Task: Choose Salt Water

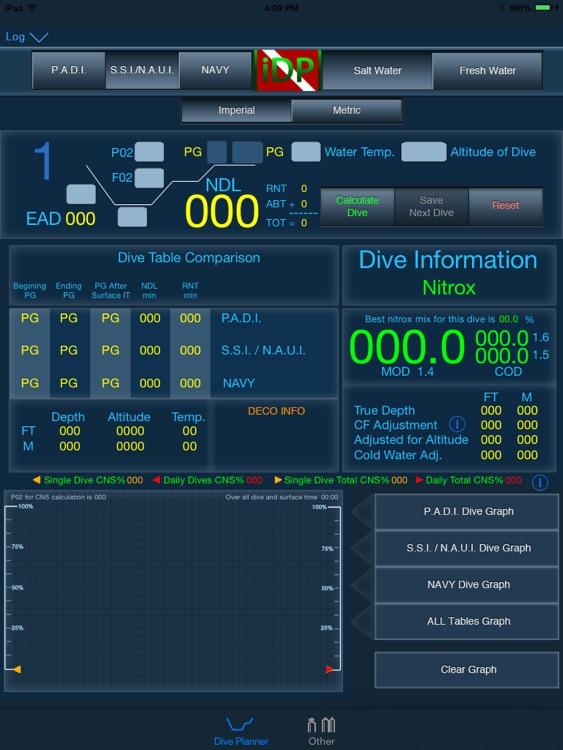Action: (377, 71)
